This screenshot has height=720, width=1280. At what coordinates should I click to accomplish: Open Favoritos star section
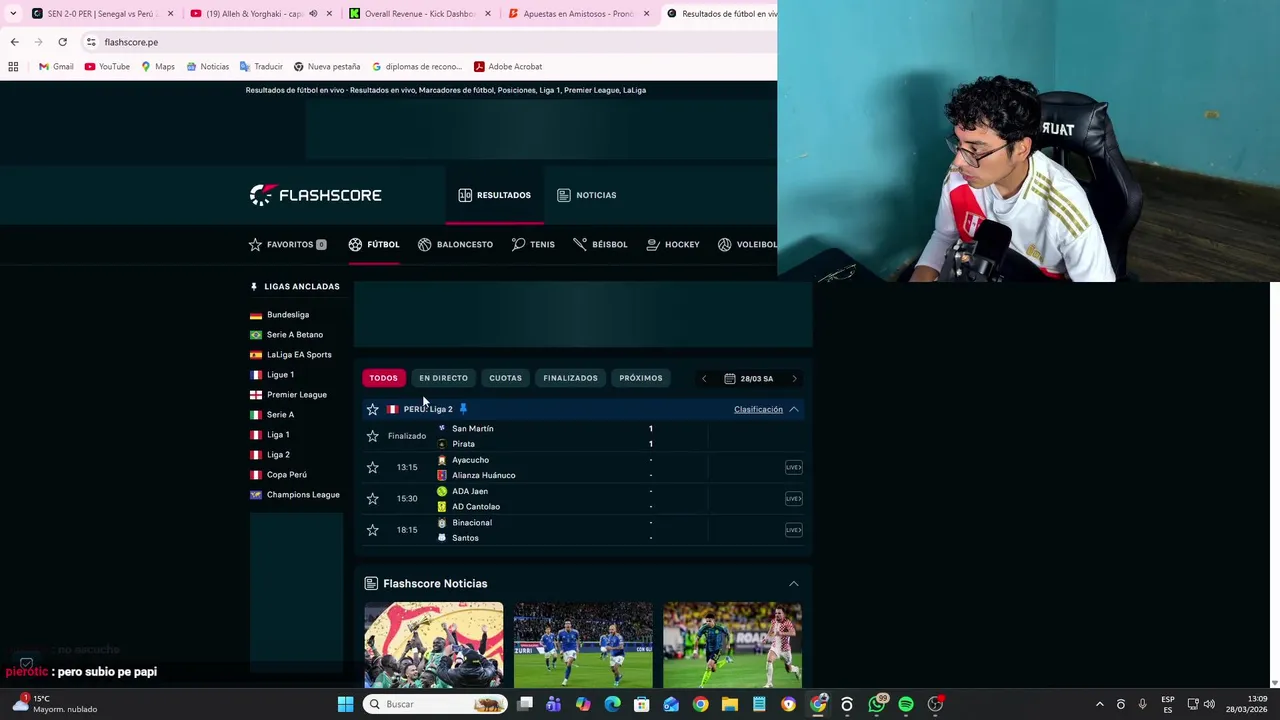click(x=287, y=244)
